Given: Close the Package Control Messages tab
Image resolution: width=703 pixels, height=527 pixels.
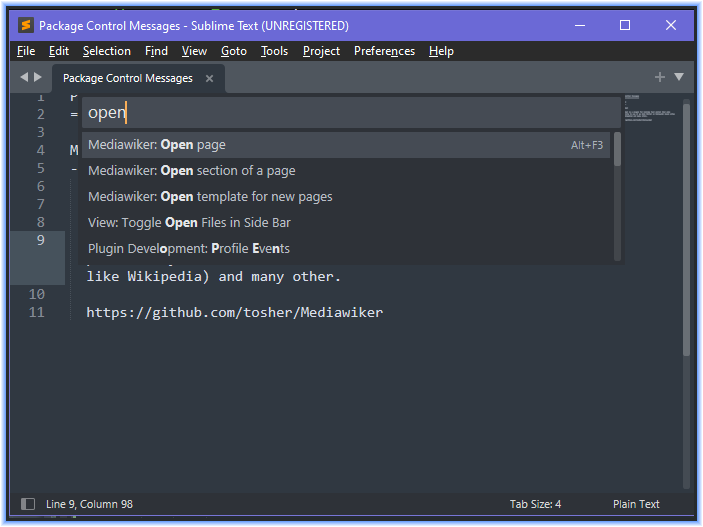Looking at the screenshot, I should point(209,78).
